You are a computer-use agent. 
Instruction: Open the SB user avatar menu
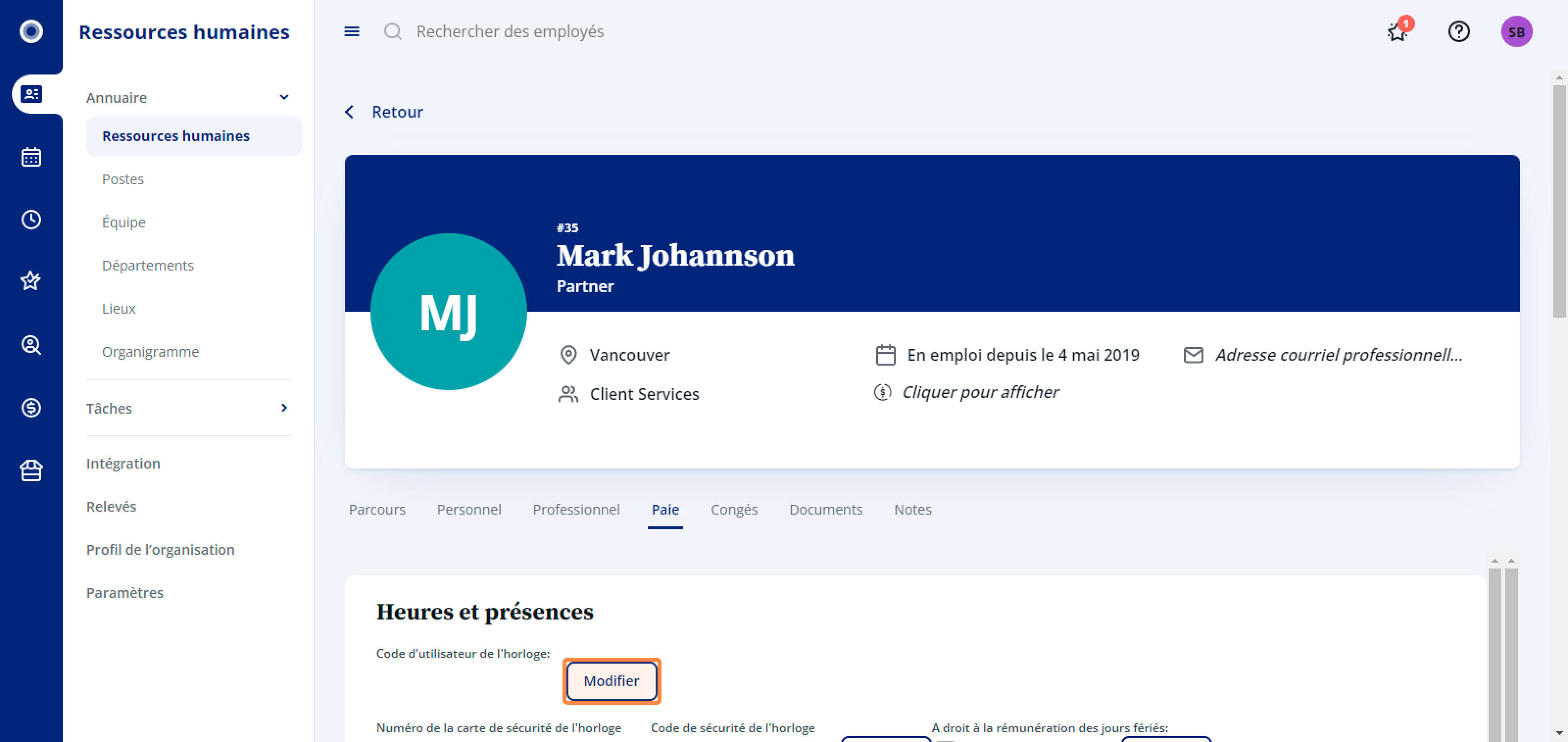coord(1516,31)
